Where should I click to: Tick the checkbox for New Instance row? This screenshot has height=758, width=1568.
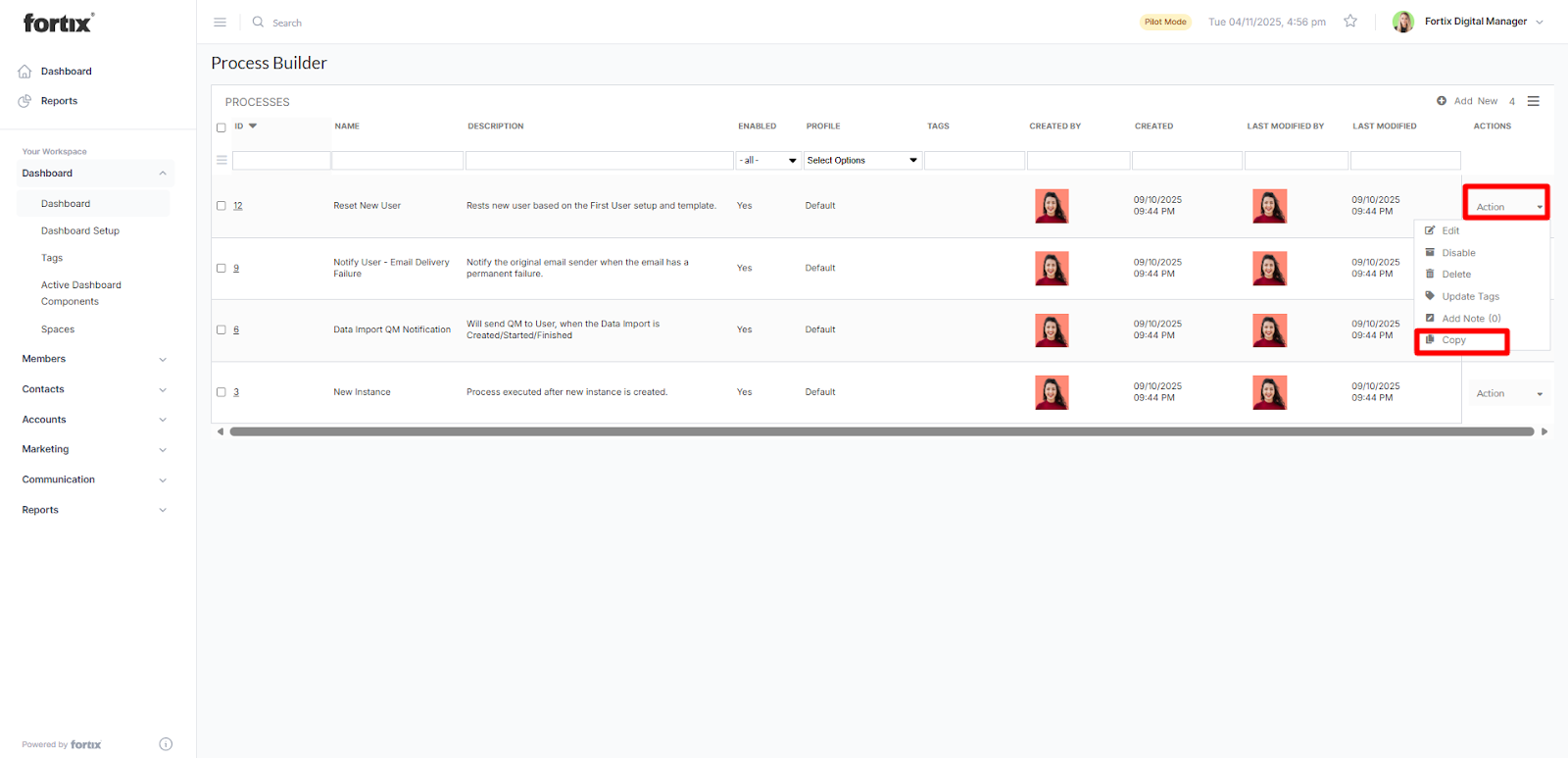tap(221, 392)
